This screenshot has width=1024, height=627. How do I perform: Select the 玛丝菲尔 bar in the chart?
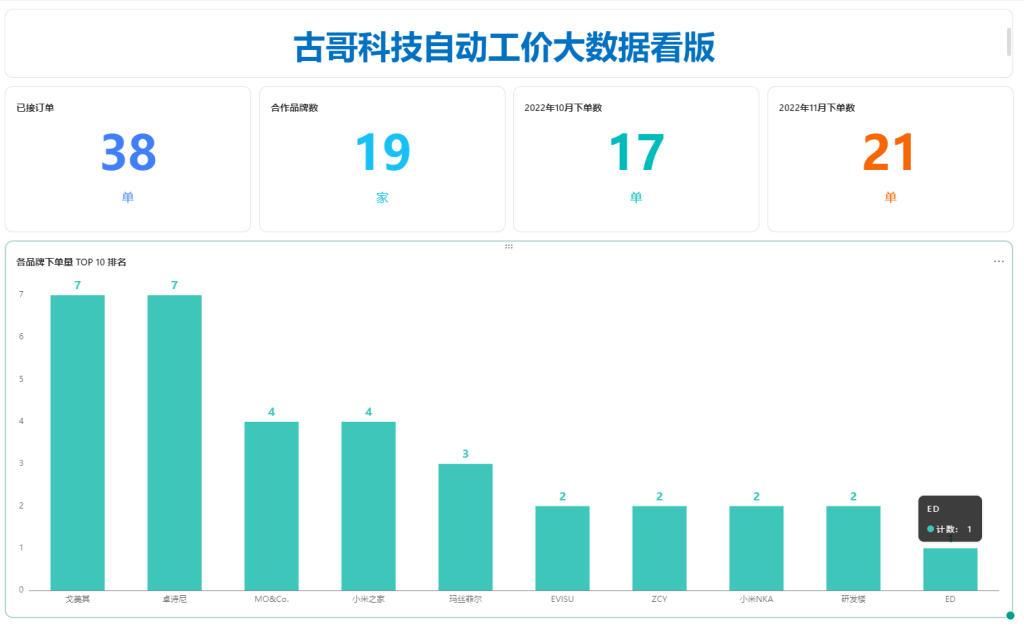pos(466,526)
